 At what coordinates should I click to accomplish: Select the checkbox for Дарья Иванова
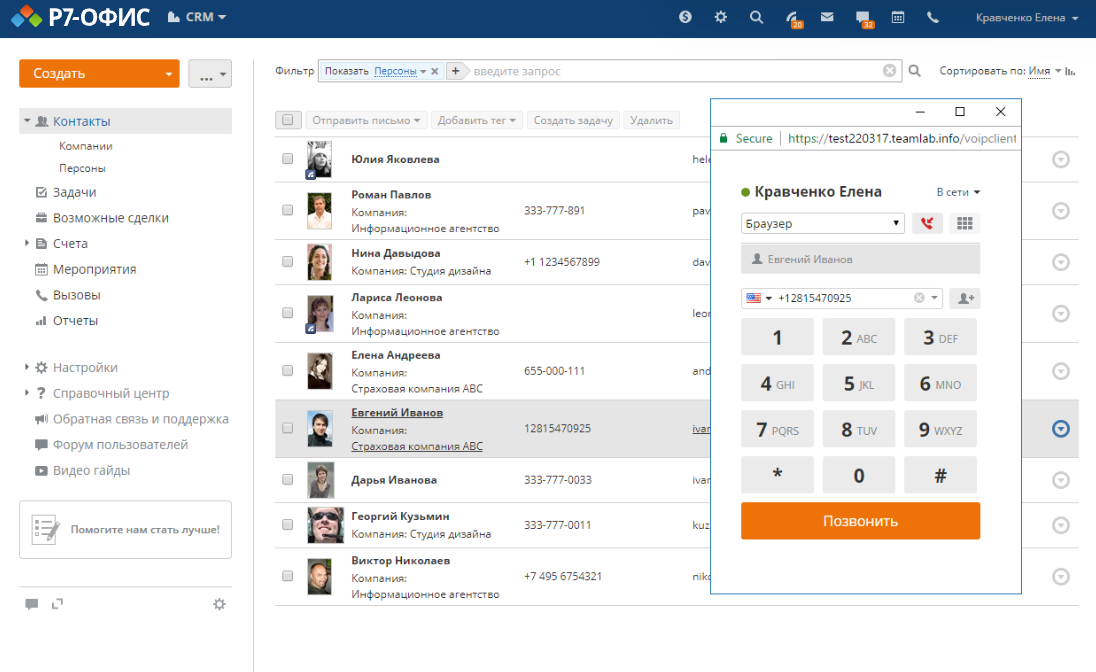click(x=288, y=480)
